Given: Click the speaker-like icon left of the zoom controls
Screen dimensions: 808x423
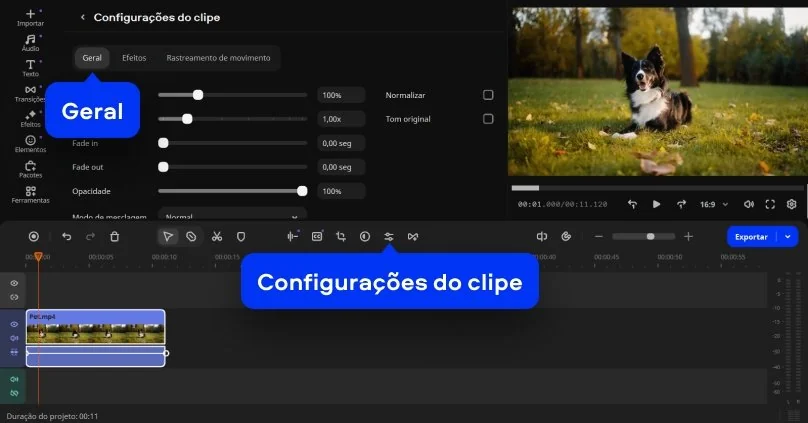Looking at the screenshot, I should click(x=542, y=236).
